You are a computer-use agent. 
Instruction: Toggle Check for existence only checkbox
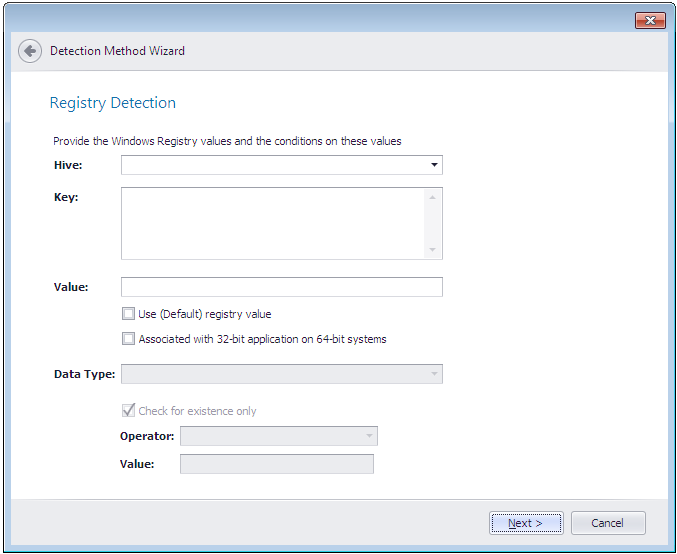coord(128,411)
